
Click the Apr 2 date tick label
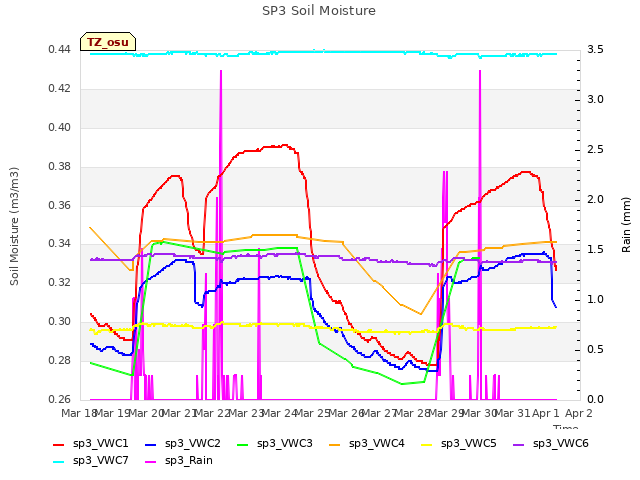(x=578, y=413)
